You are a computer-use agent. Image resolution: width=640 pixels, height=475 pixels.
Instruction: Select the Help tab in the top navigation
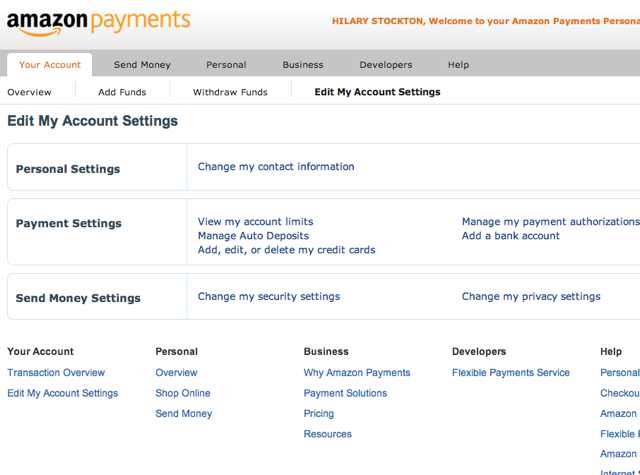(x=458, y=65)
